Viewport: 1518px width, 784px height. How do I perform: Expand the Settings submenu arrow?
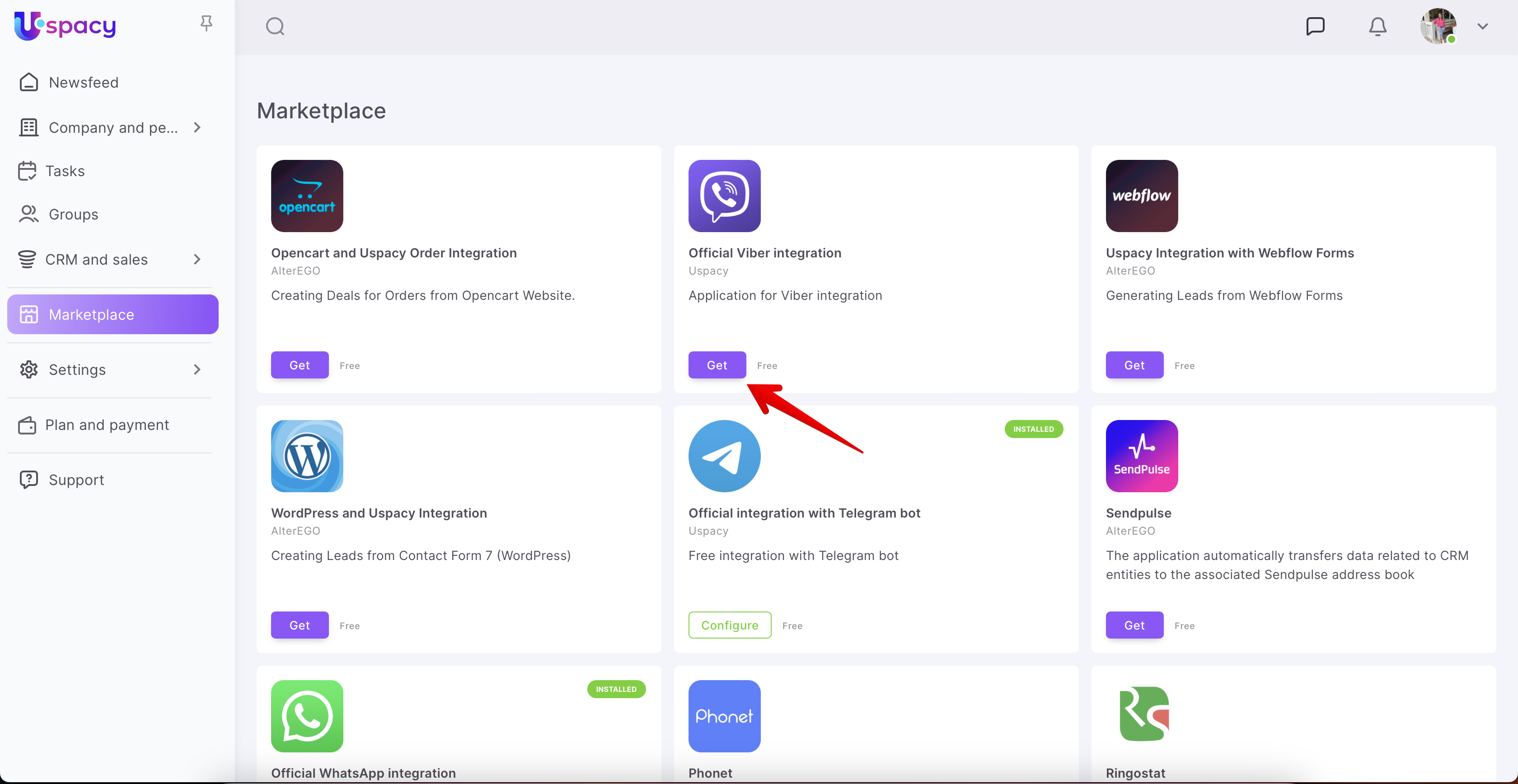click(197, 369)
